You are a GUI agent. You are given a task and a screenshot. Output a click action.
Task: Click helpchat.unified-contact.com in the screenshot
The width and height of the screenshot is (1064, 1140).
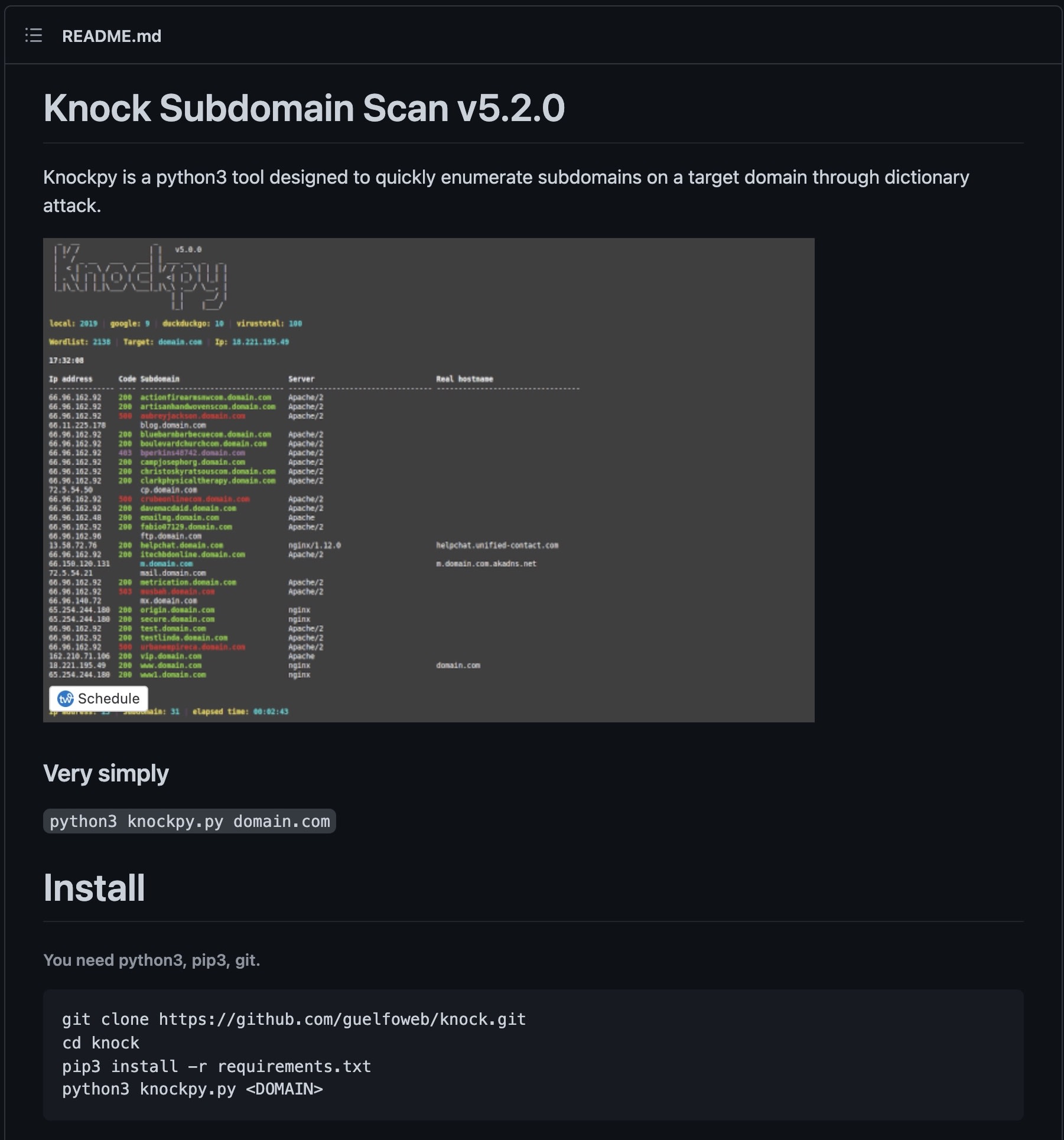[x=497, y=545]
